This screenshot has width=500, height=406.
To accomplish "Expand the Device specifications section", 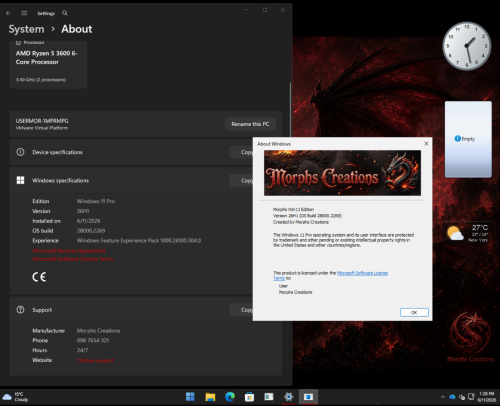I will pyautogui.click(x=131, y=152).
